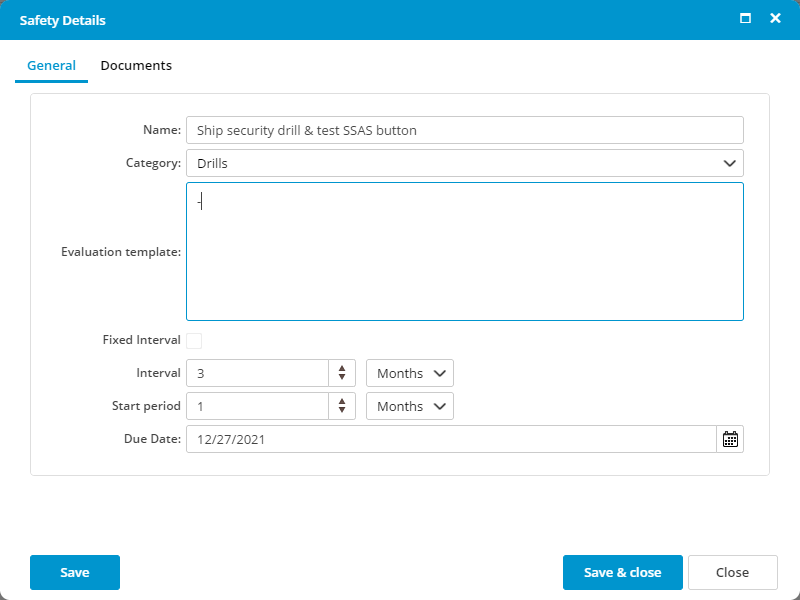Select the General tab
Viewport: 800px width, 600px height.
pos(51,66)
